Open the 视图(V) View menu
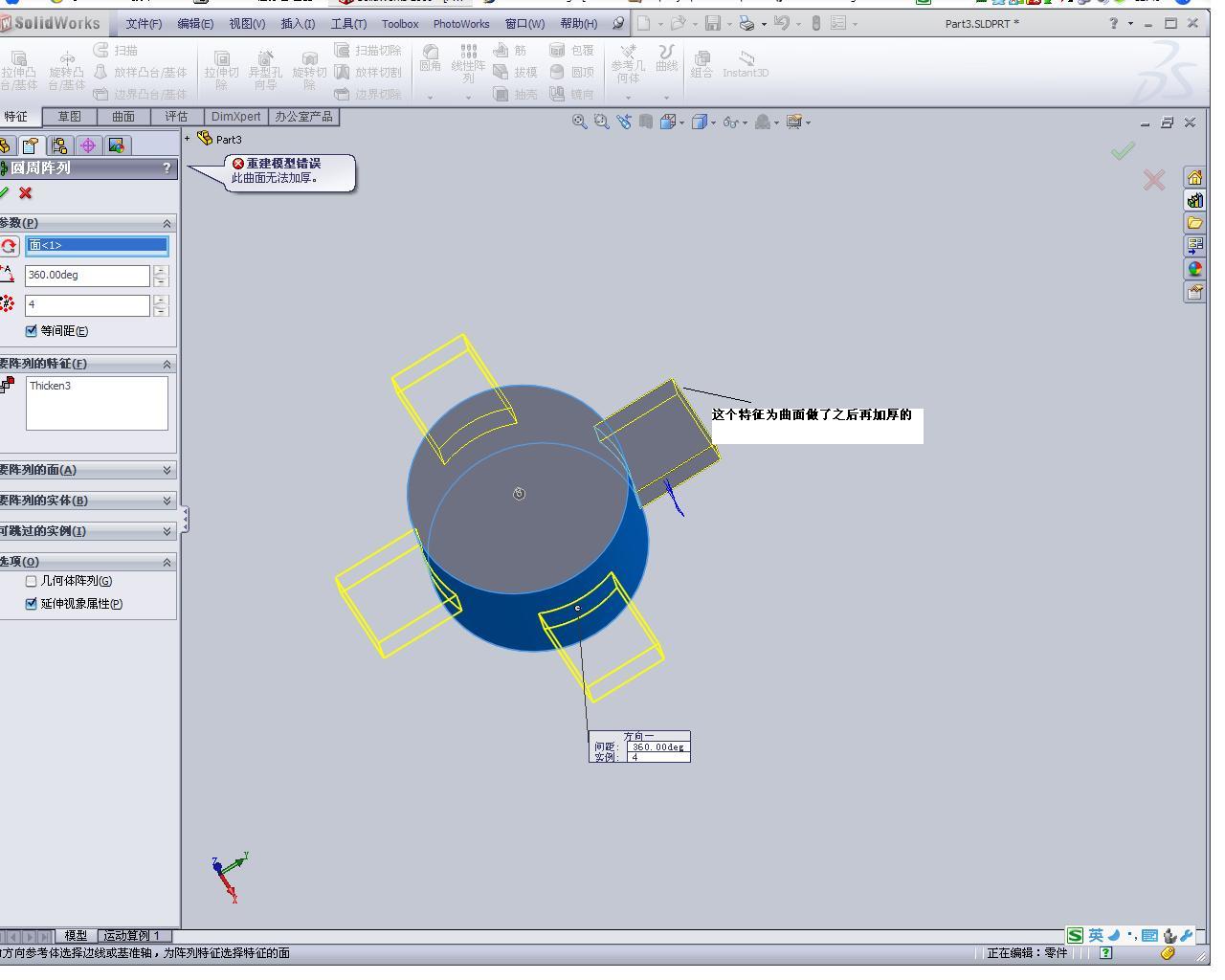This screenshot has width=1225, height=980. 247,24
